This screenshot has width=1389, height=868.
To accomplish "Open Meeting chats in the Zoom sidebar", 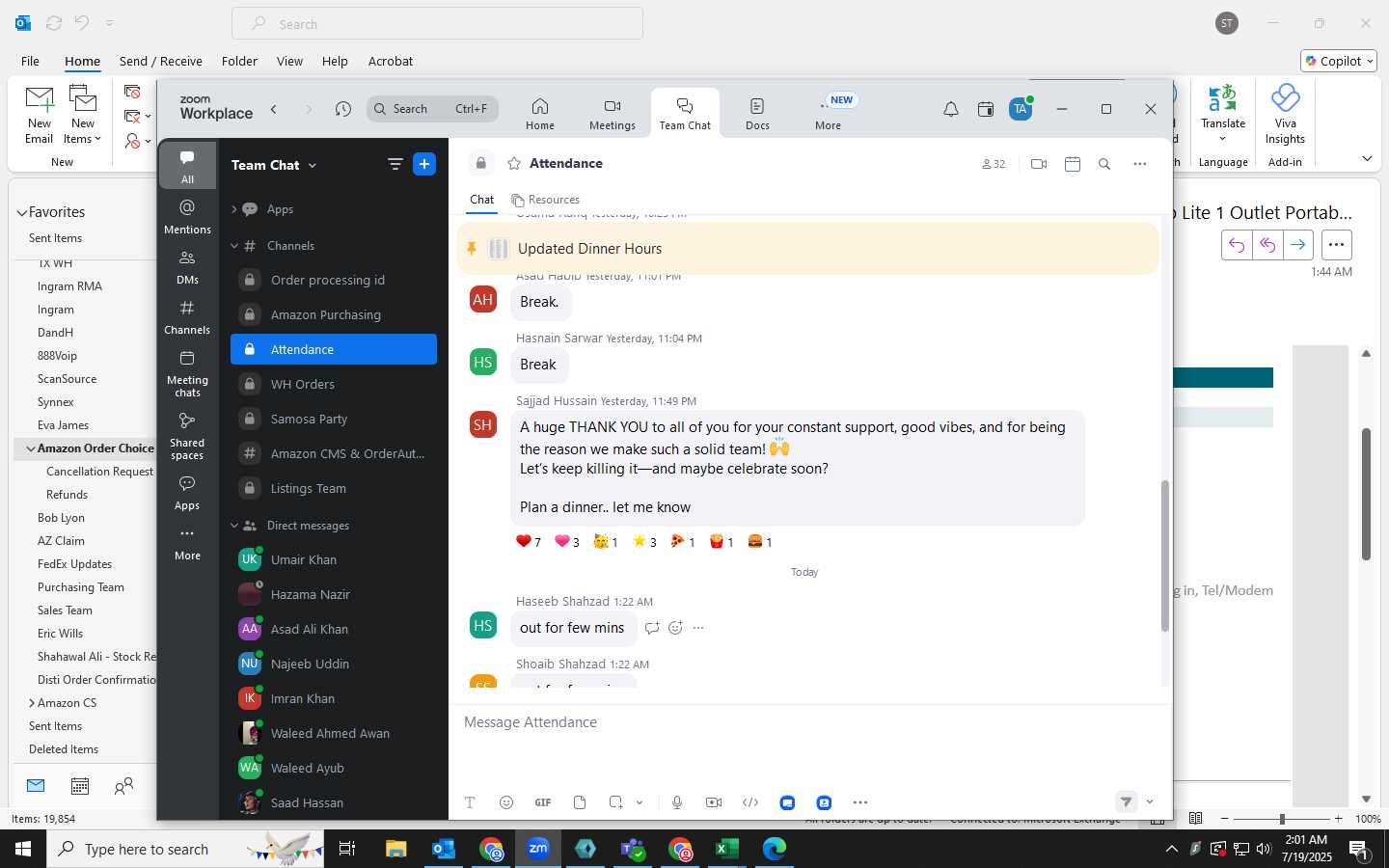I will [x=187, y=373].
